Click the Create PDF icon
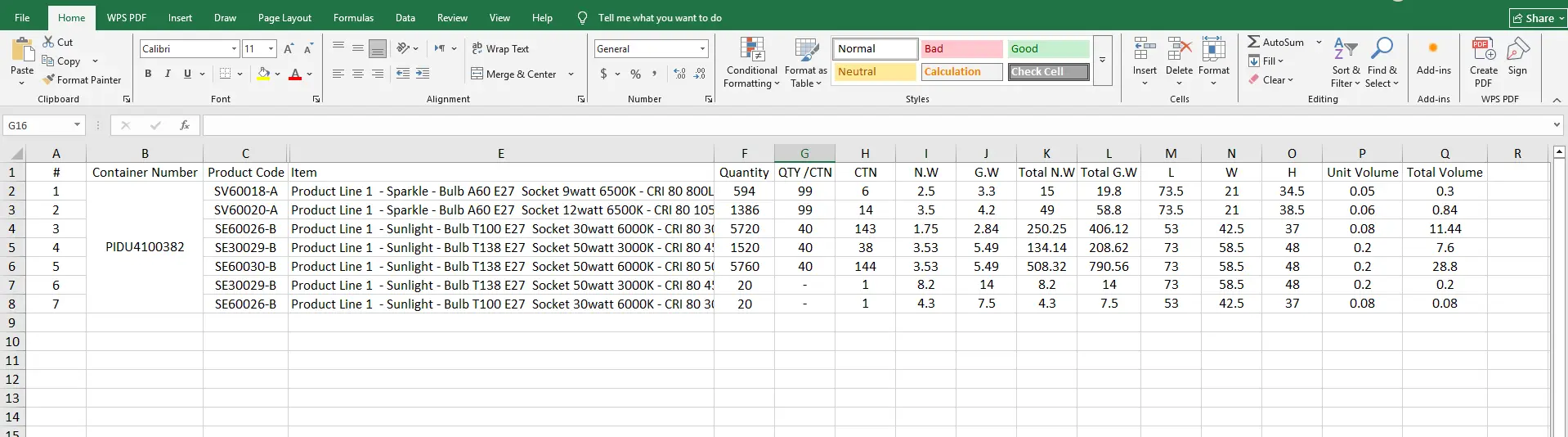This screenshot has width=1568, height=437. pyautogui.click(x=1483, y=50)
